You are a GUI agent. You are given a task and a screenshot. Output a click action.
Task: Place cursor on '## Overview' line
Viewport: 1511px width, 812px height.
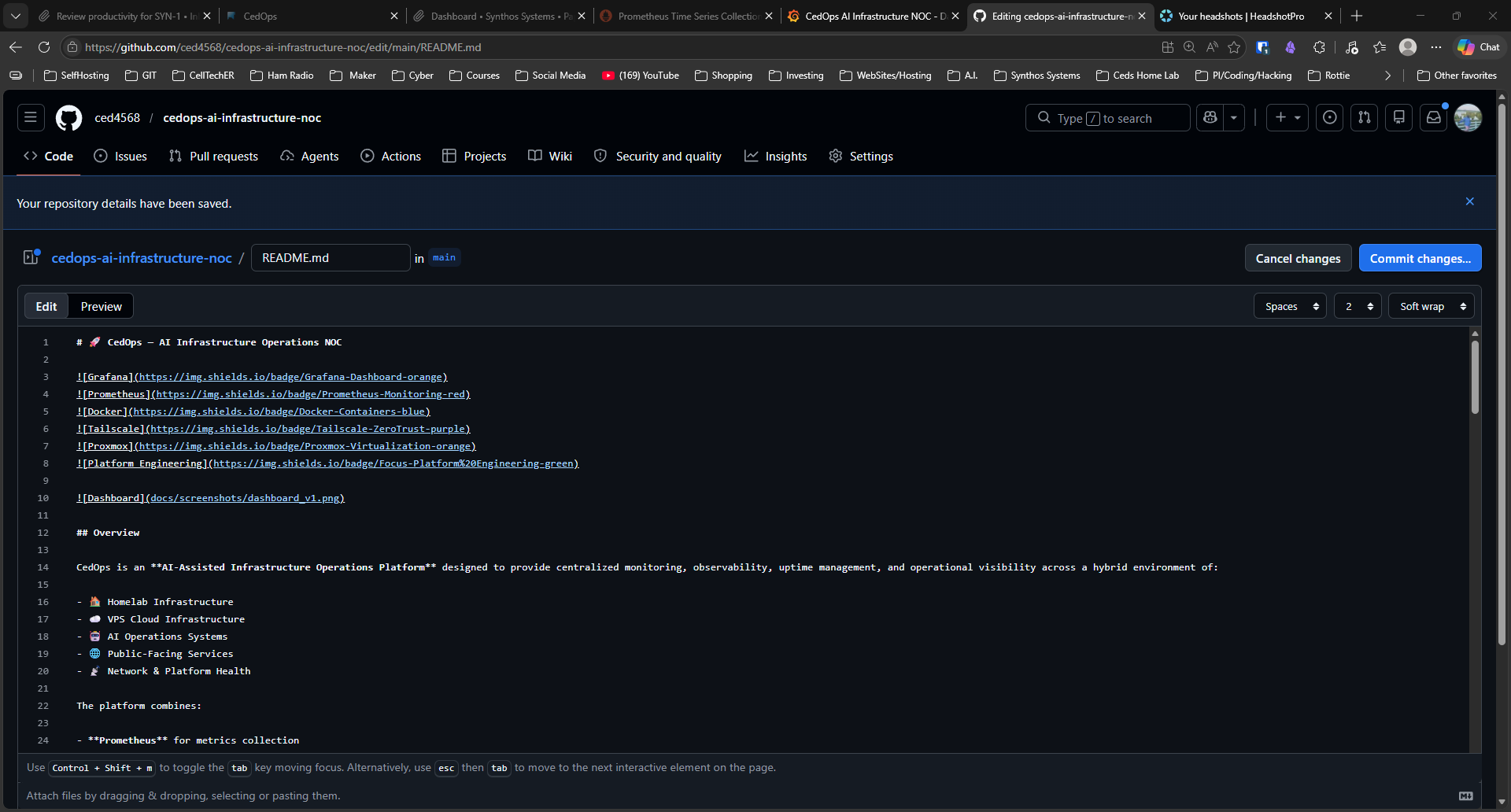pos(108,533)
